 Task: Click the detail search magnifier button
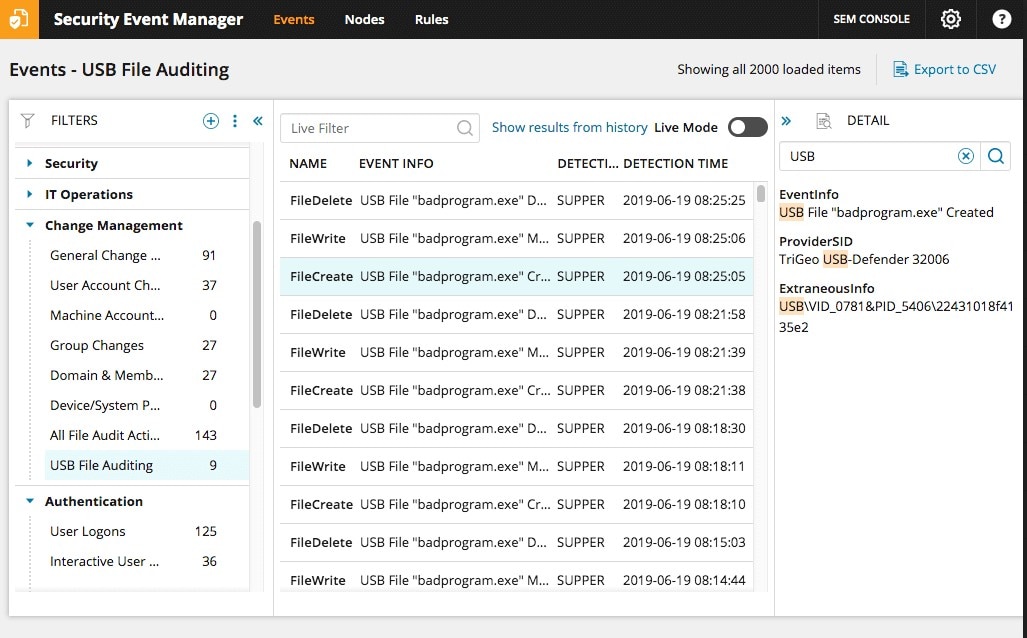click(996, 156)
